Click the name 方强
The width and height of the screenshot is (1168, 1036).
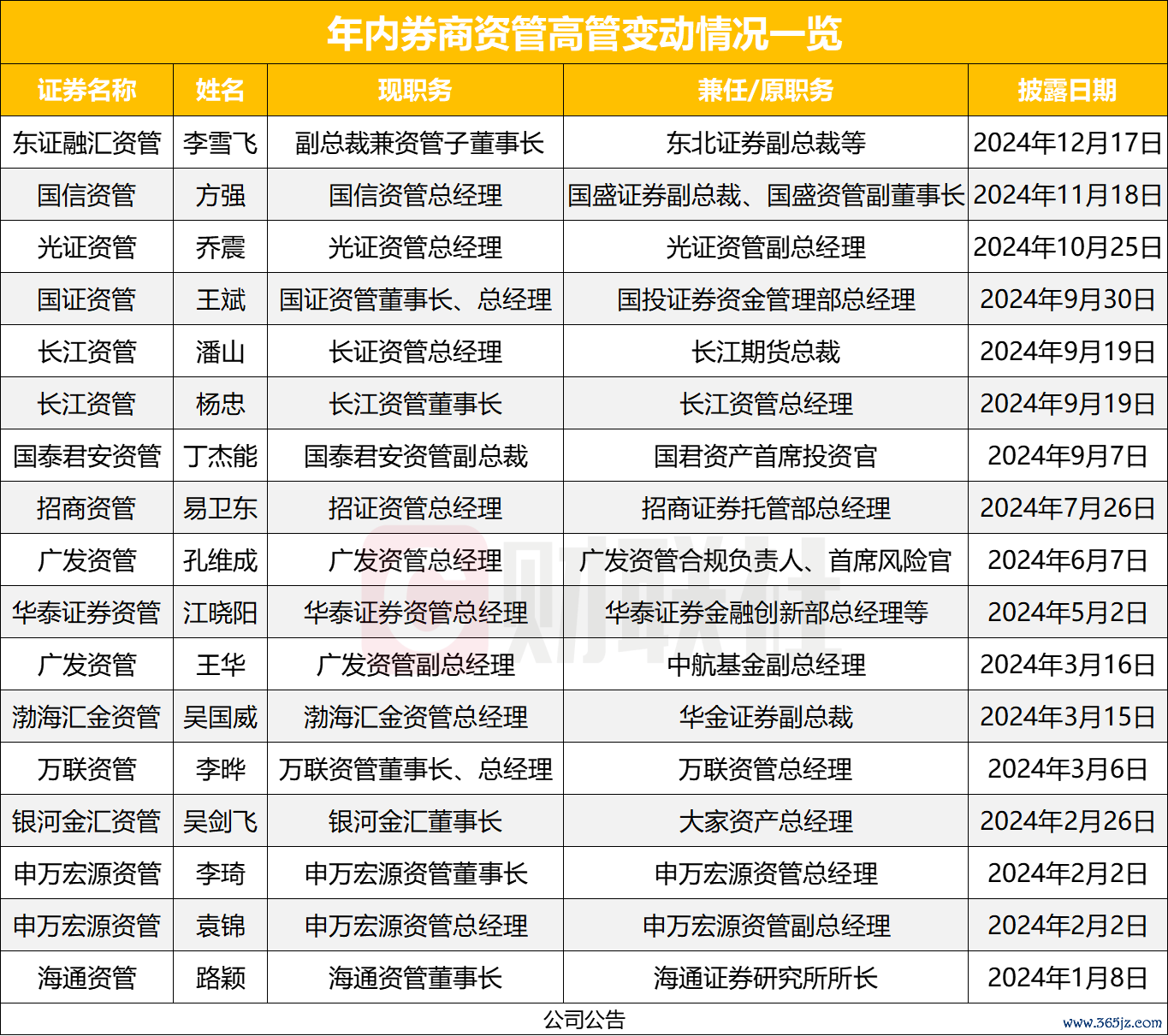pos(220,195)
